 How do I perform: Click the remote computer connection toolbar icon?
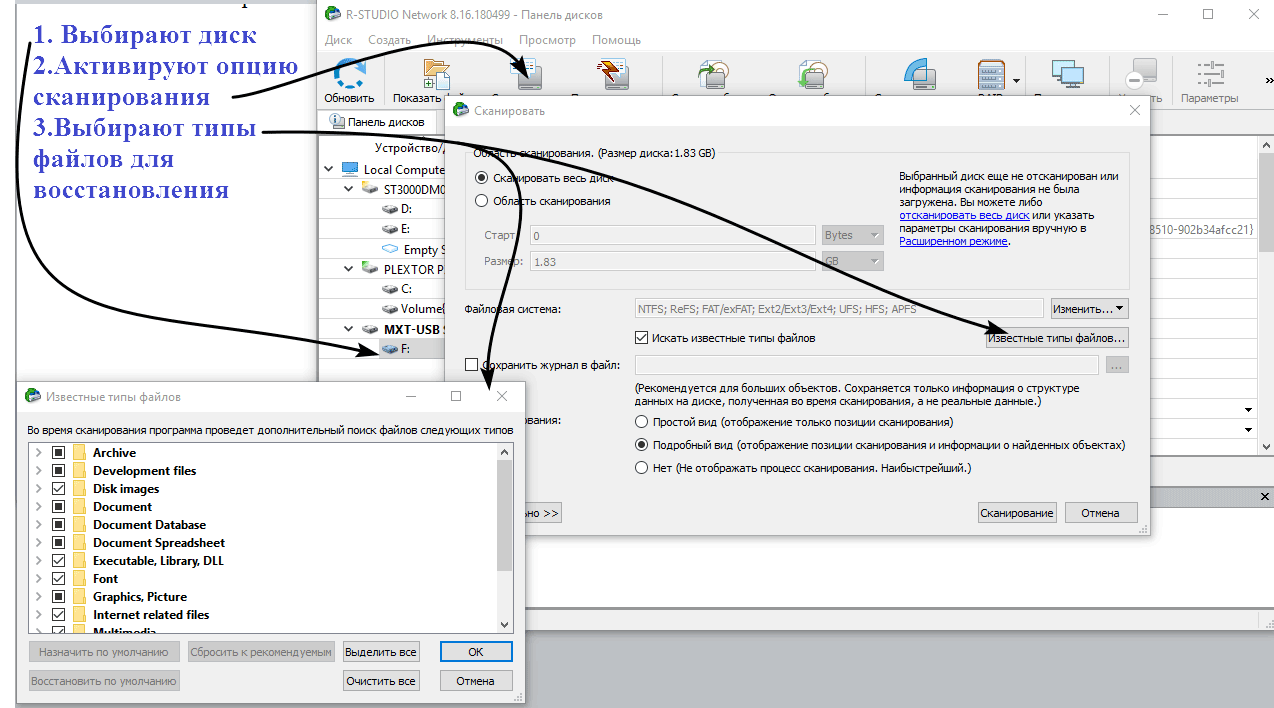[x=1068, y=74]
